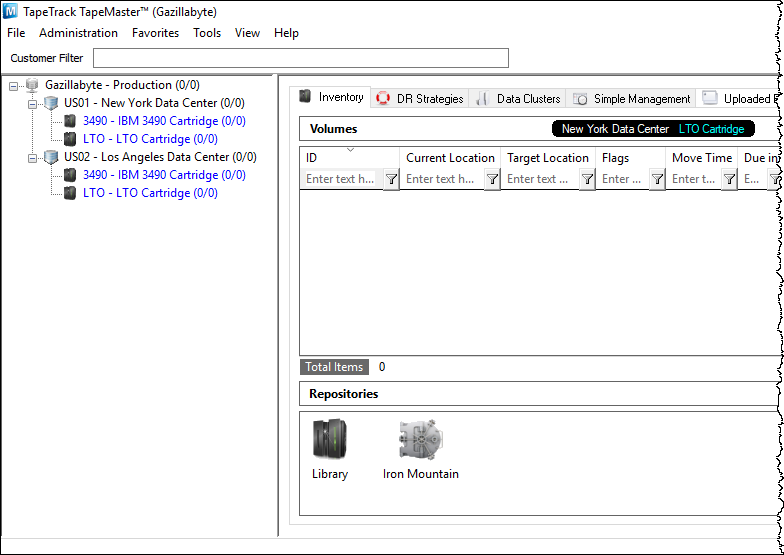Click the 3490 cartridge icon under US01
Screen dimensions: 784x555
click(70, 121)
